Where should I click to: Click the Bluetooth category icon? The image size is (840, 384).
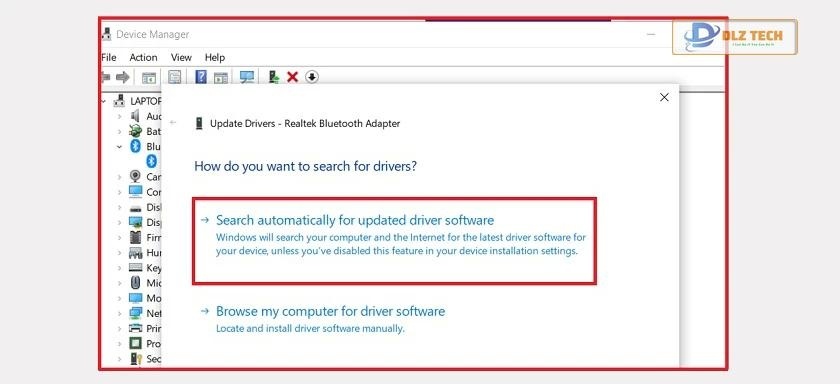click(136, 146)
